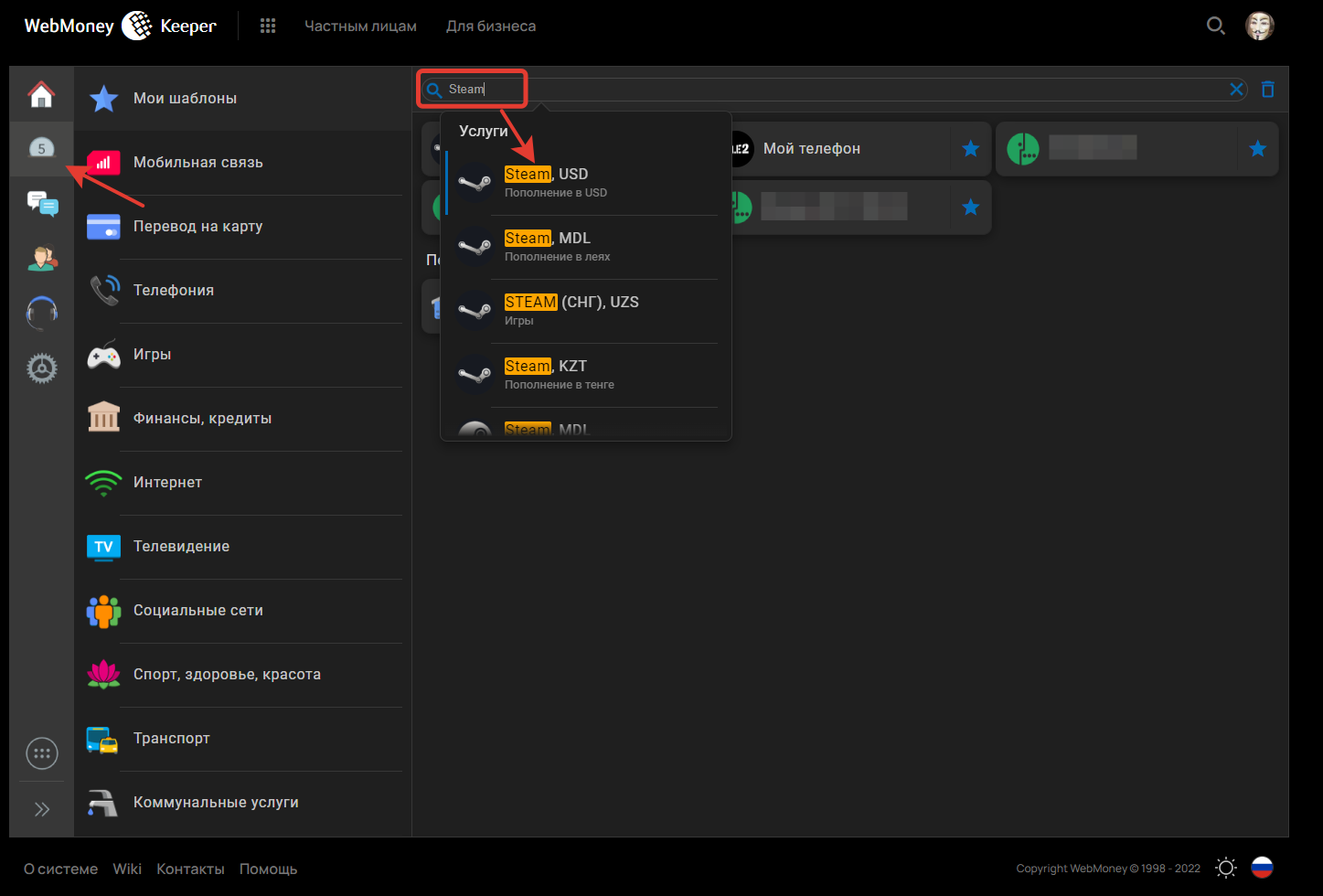Go to the Для бизнеса tab
The height and width of the screenshot is (896, 1323).
[x=491, y=27]
